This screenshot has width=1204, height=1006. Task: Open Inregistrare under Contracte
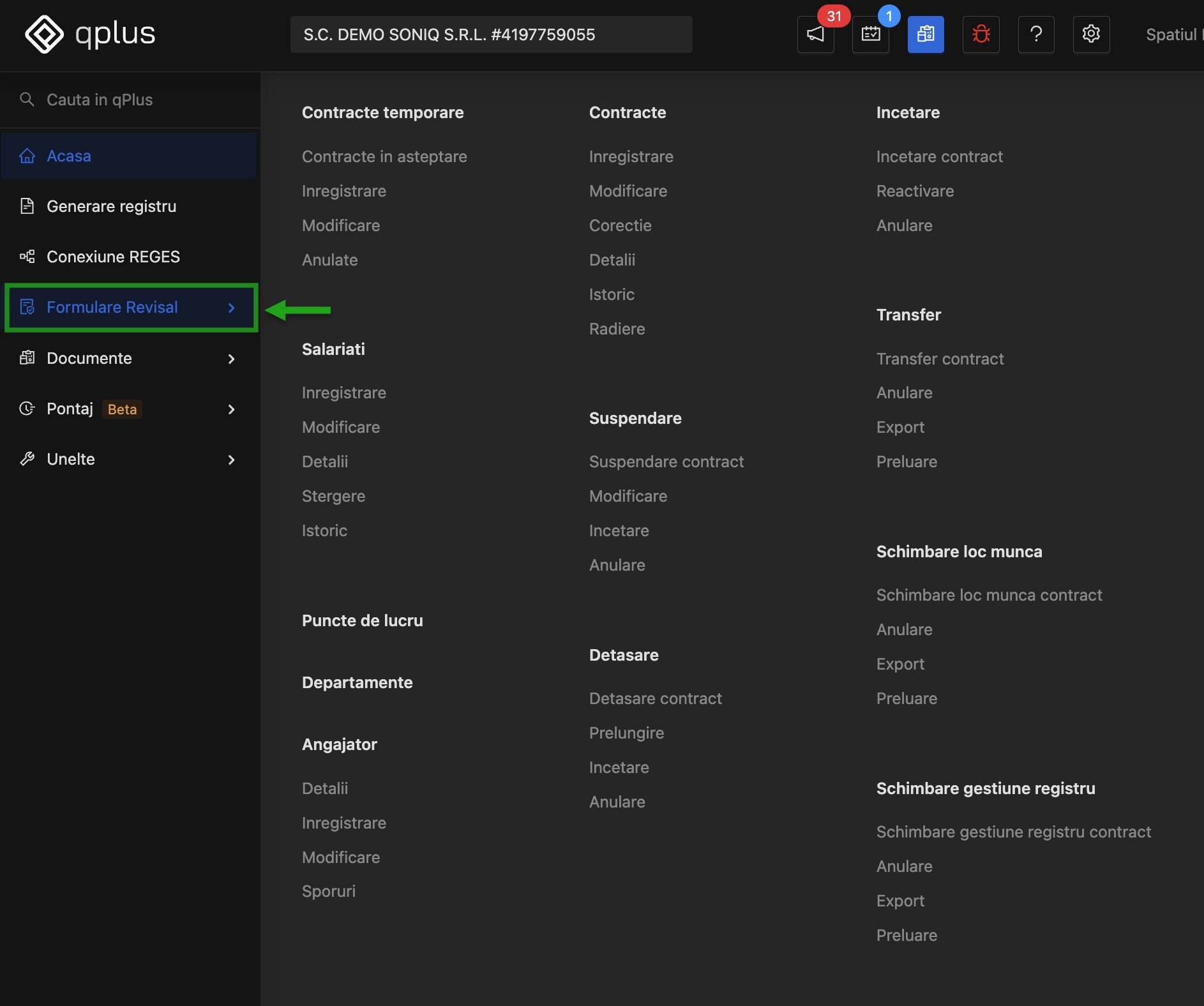tap(631, 156)
